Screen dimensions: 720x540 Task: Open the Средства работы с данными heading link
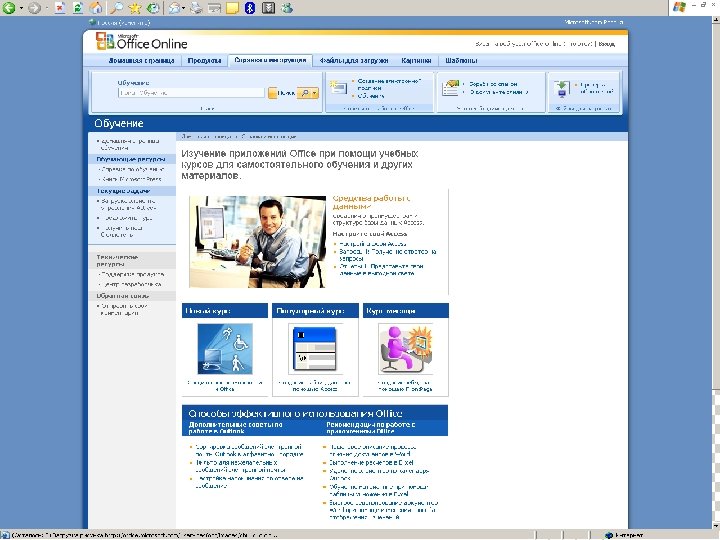point(371,202)
